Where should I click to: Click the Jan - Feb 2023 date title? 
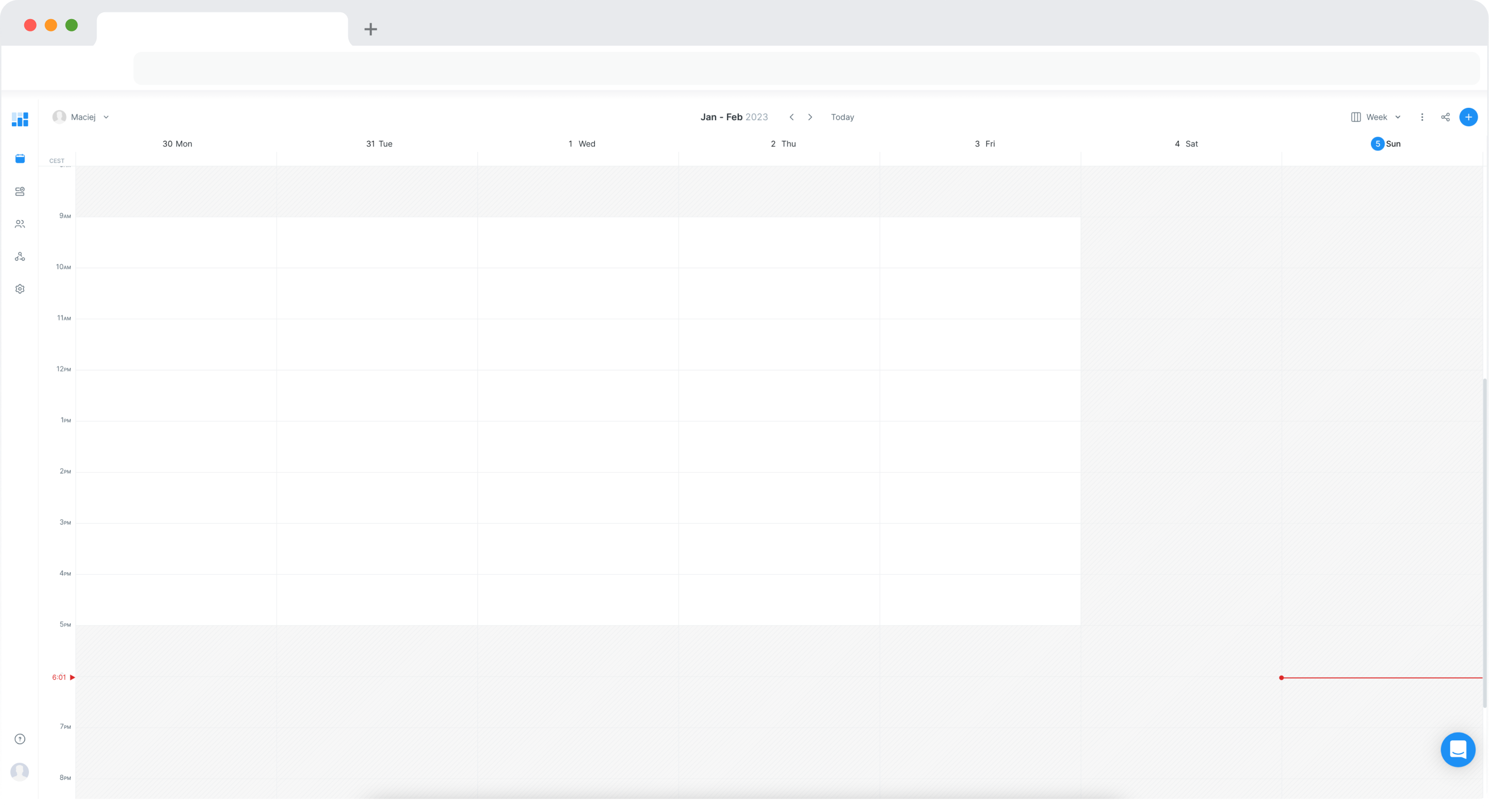pos(734,117)
